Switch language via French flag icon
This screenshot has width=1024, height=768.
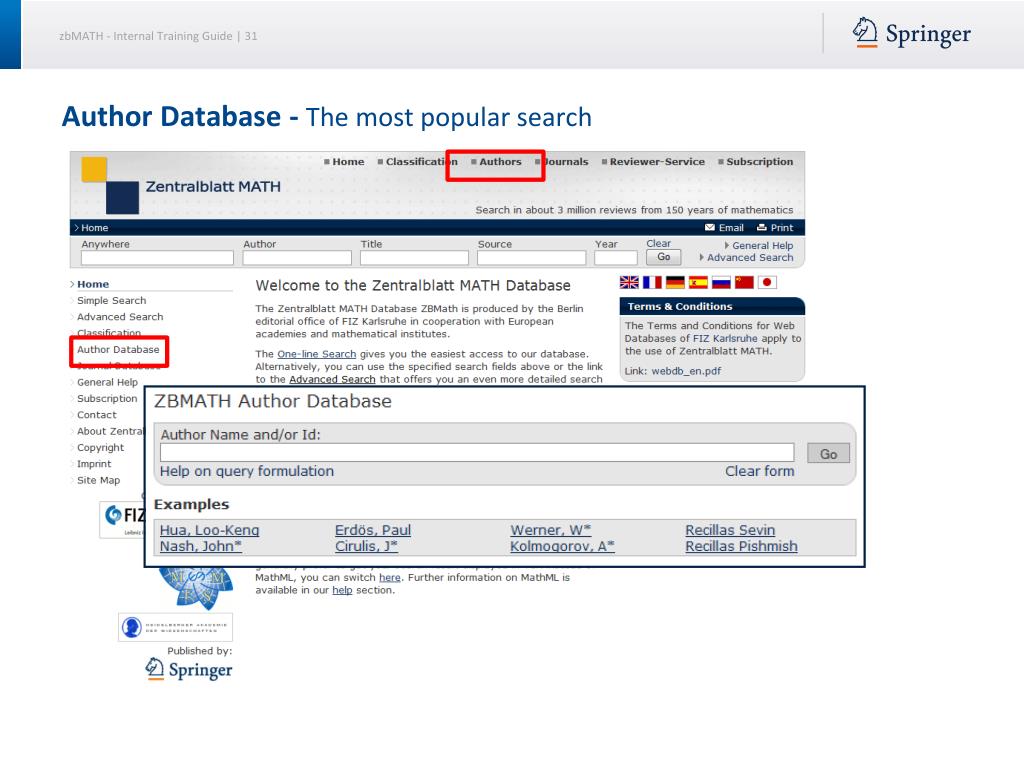652,282
